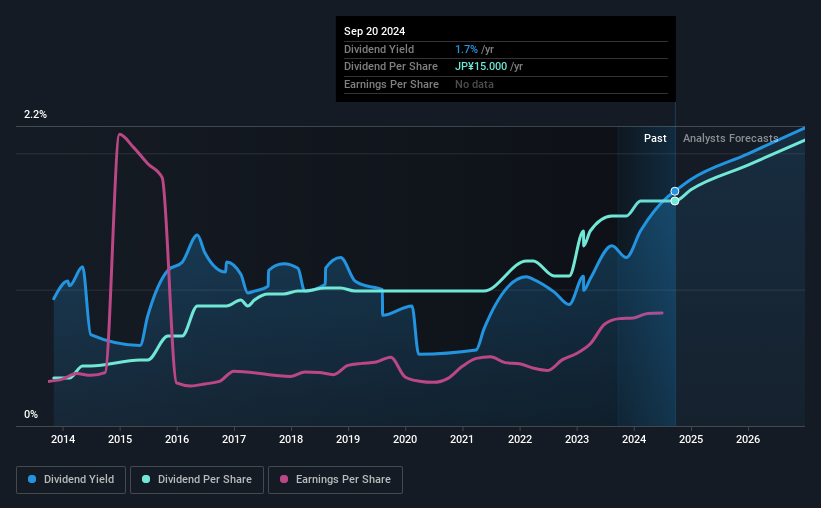Click the 1.7% dividend yield value
Image resolution: width=821 pixels, height=508 pixels.
[x=466, y=49]
